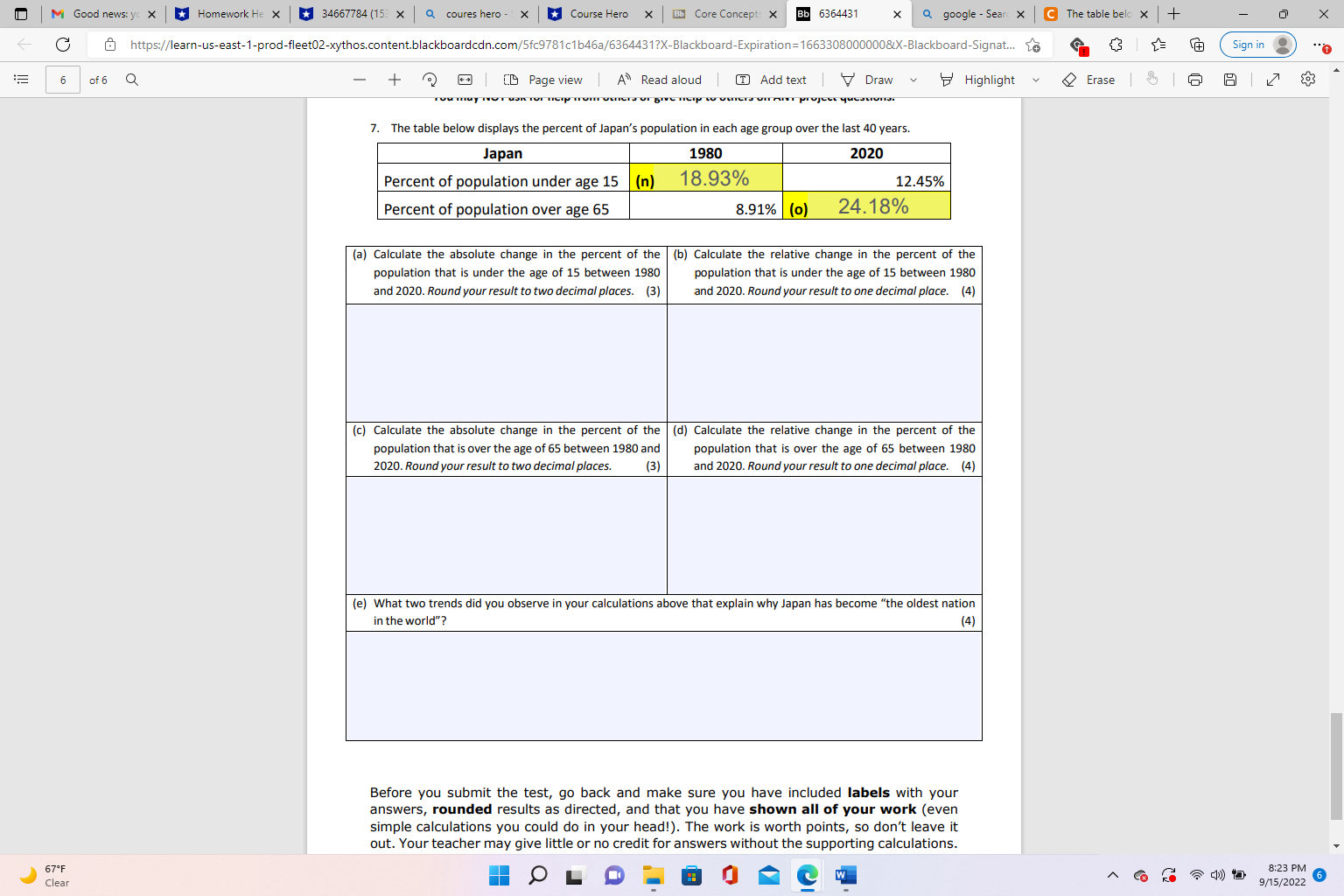1344x896 pixels.
Task: Zoom in on the document
Action: [x=394, y=80]
